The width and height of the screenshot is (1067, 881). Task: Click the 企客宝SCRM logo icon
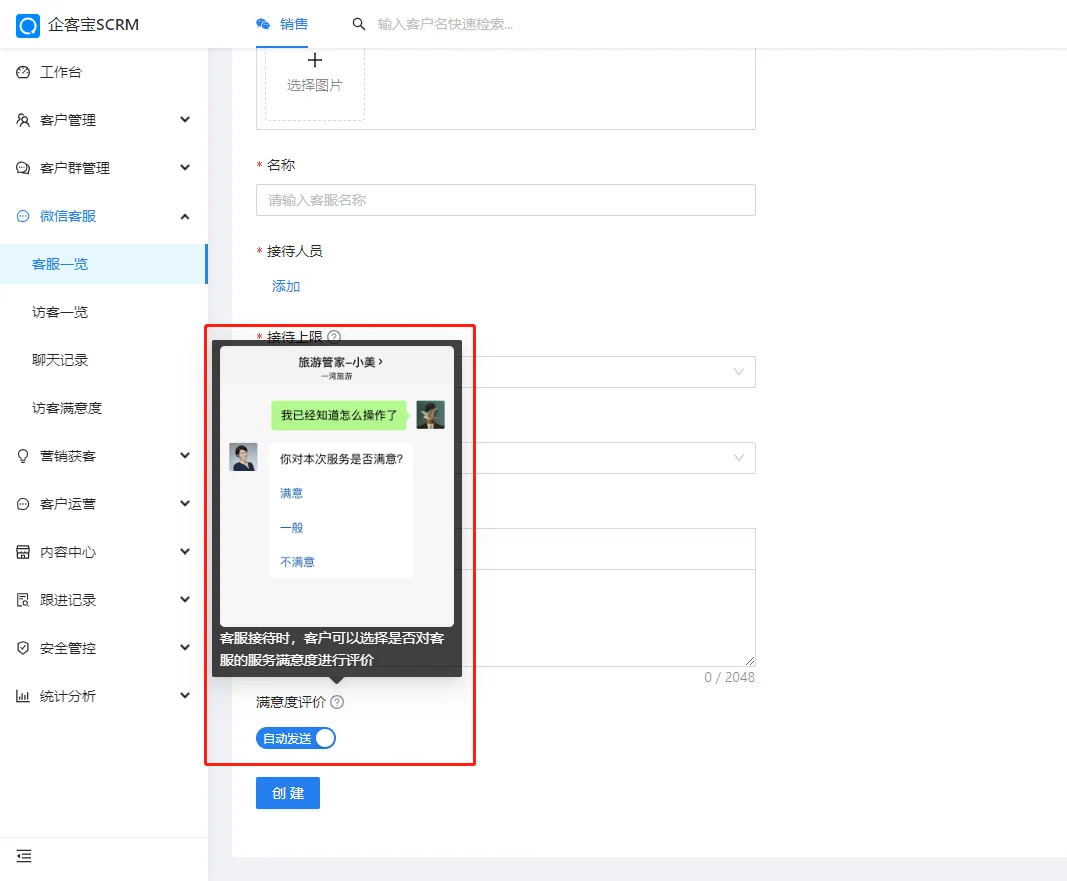point(28,25)
